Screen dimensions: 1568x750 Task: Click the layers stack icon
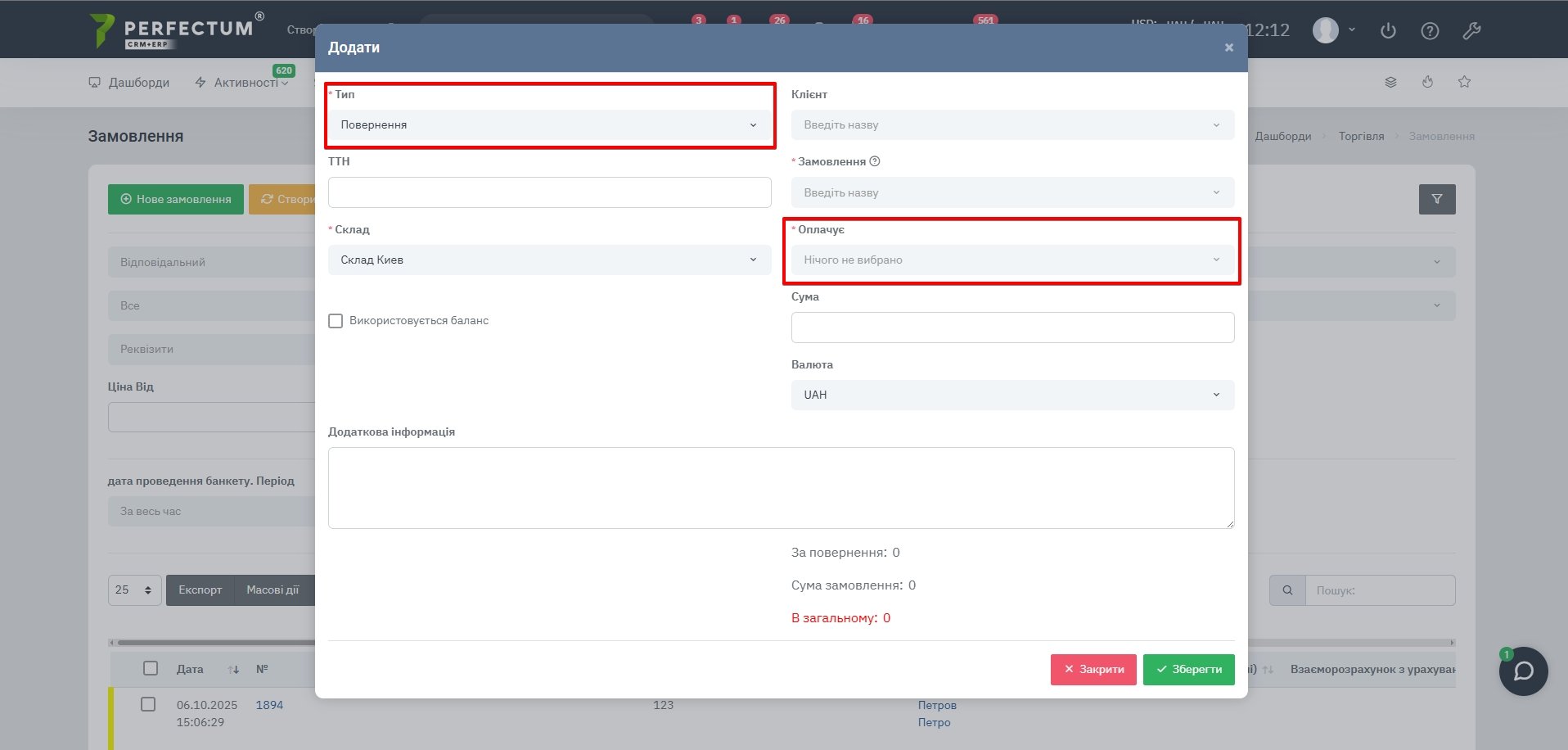(x=1390, y=82)
